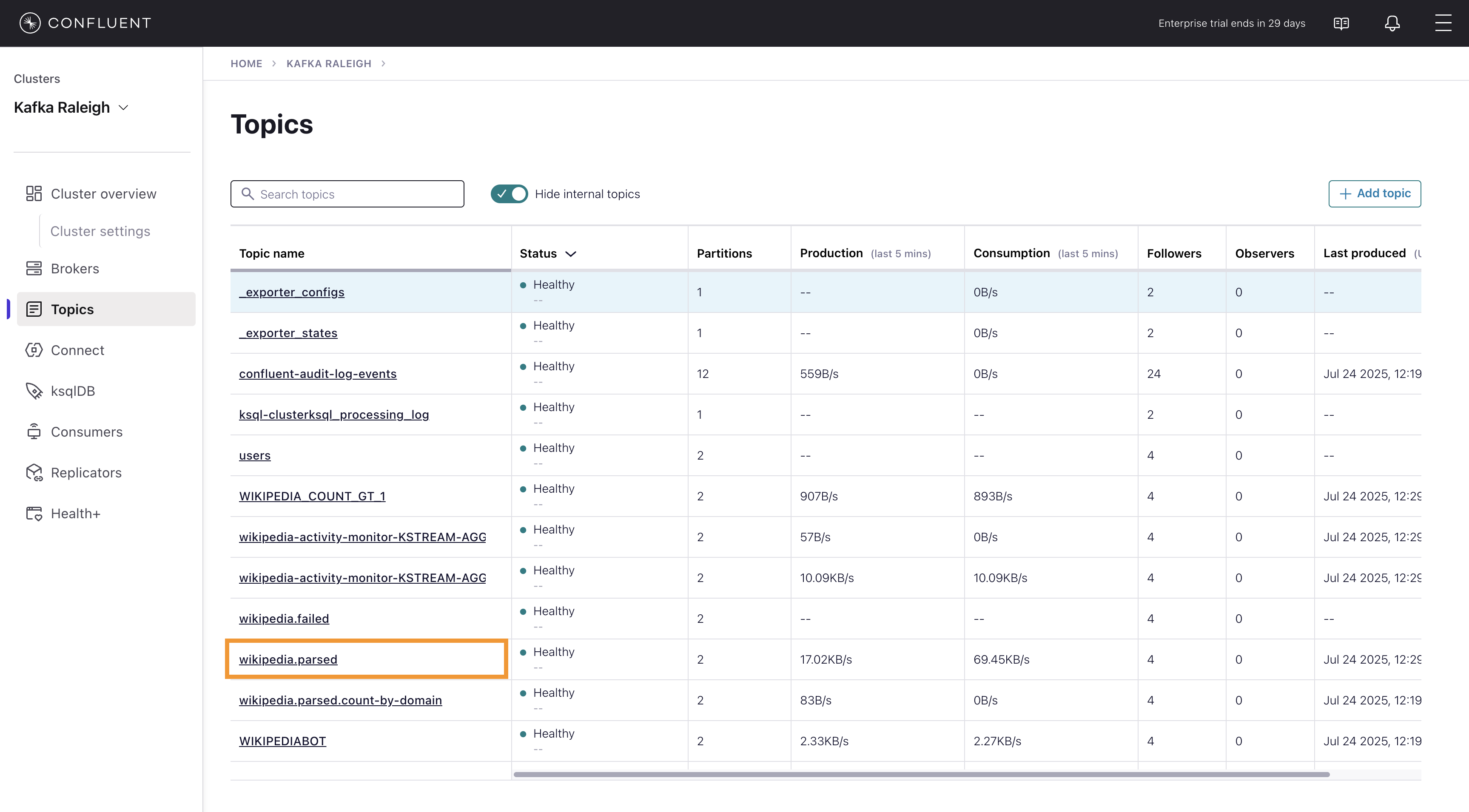This screenshot has width=1469, height=812.
Task: Open the wikipedia.parsed topic link
Action: (288, 659)
